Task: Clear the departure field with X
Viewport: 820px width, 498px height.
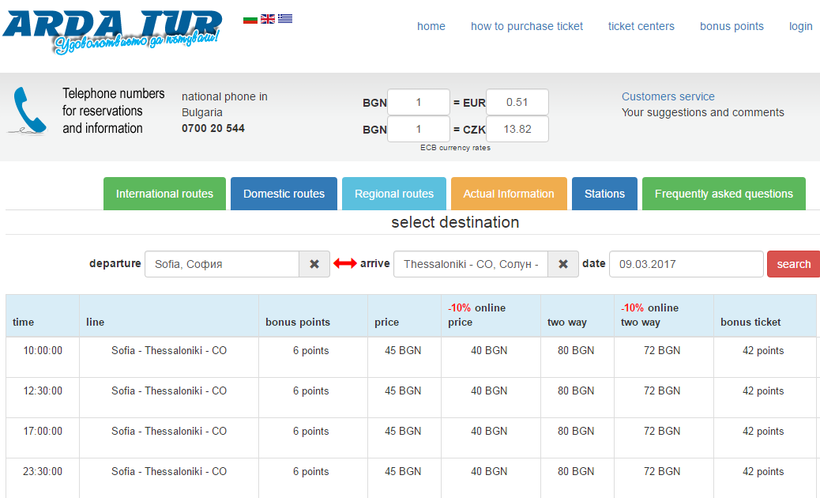Action: [x=314, y=264]
